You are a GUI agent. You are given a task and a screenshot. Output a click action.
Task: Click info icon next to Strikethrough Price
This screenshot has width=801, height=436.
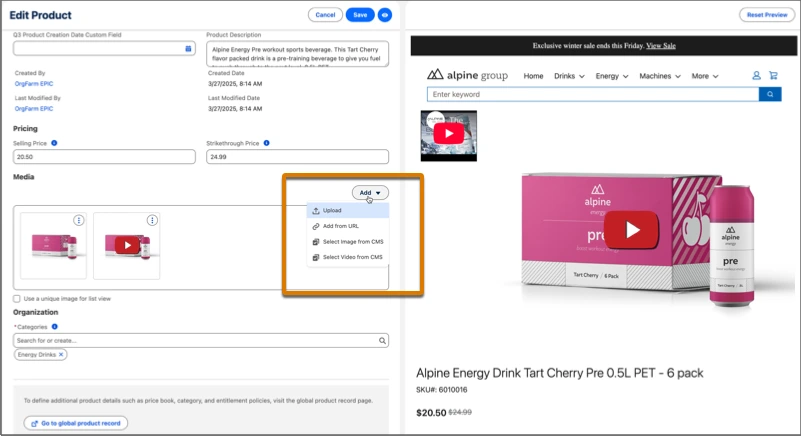pos(266,143)
